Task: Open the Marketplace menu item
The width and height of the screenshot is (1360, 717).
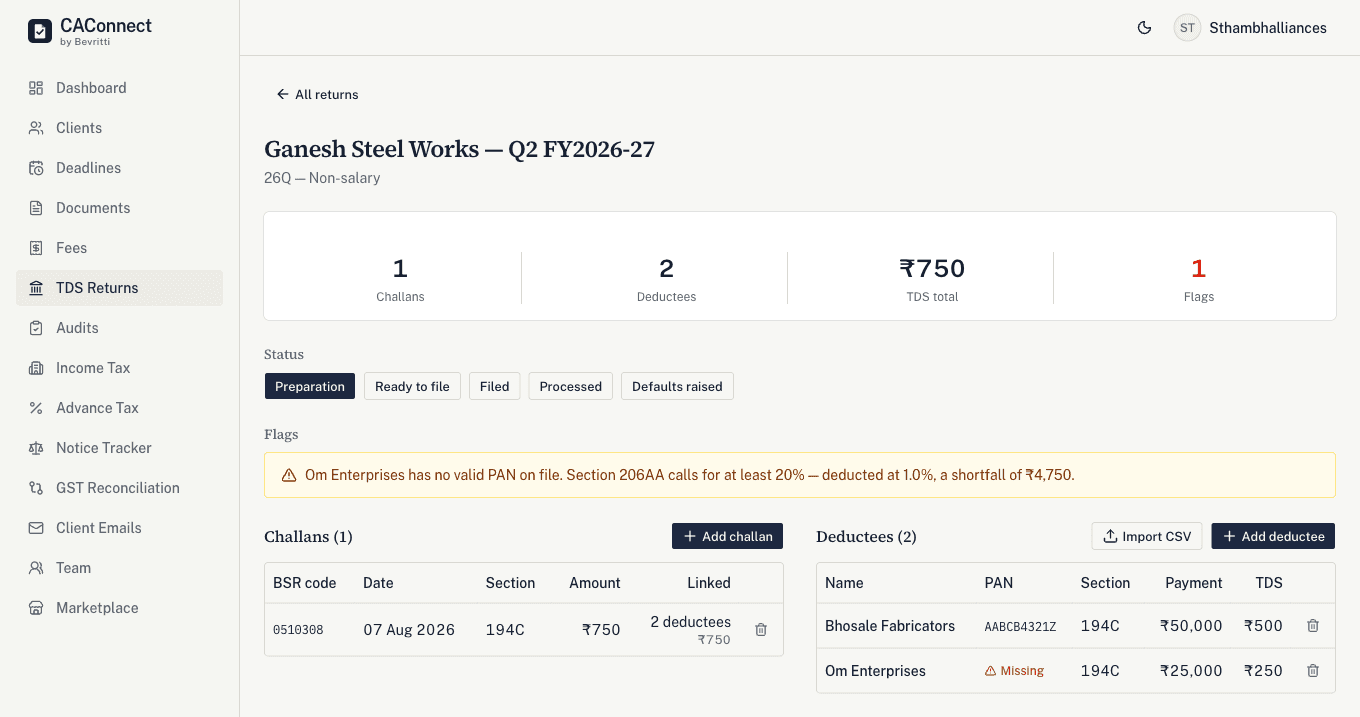Action: 119,608
